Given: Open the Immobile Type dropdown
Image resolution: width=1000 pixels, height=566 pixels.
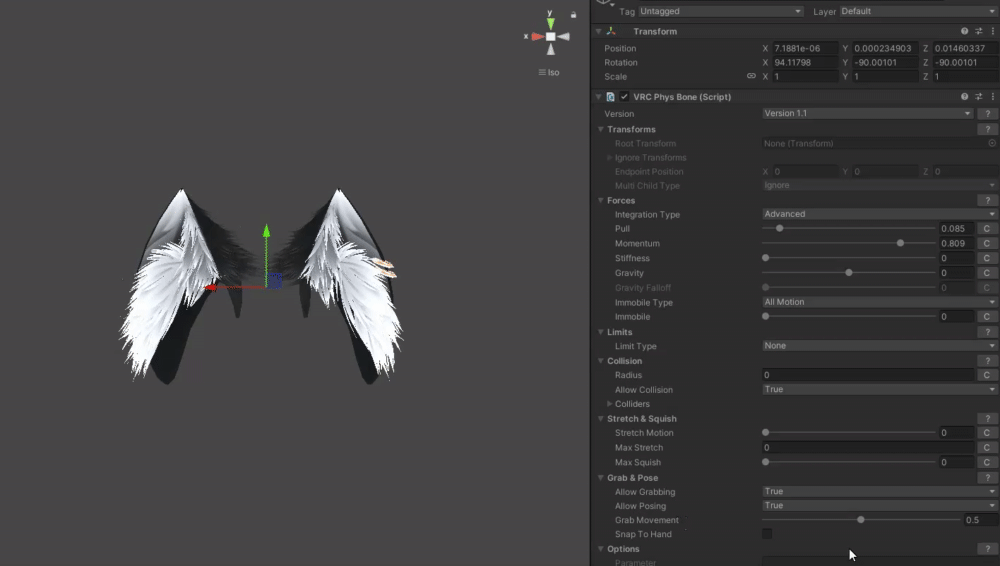Looking at the screenshot, I should coord(879,302).
